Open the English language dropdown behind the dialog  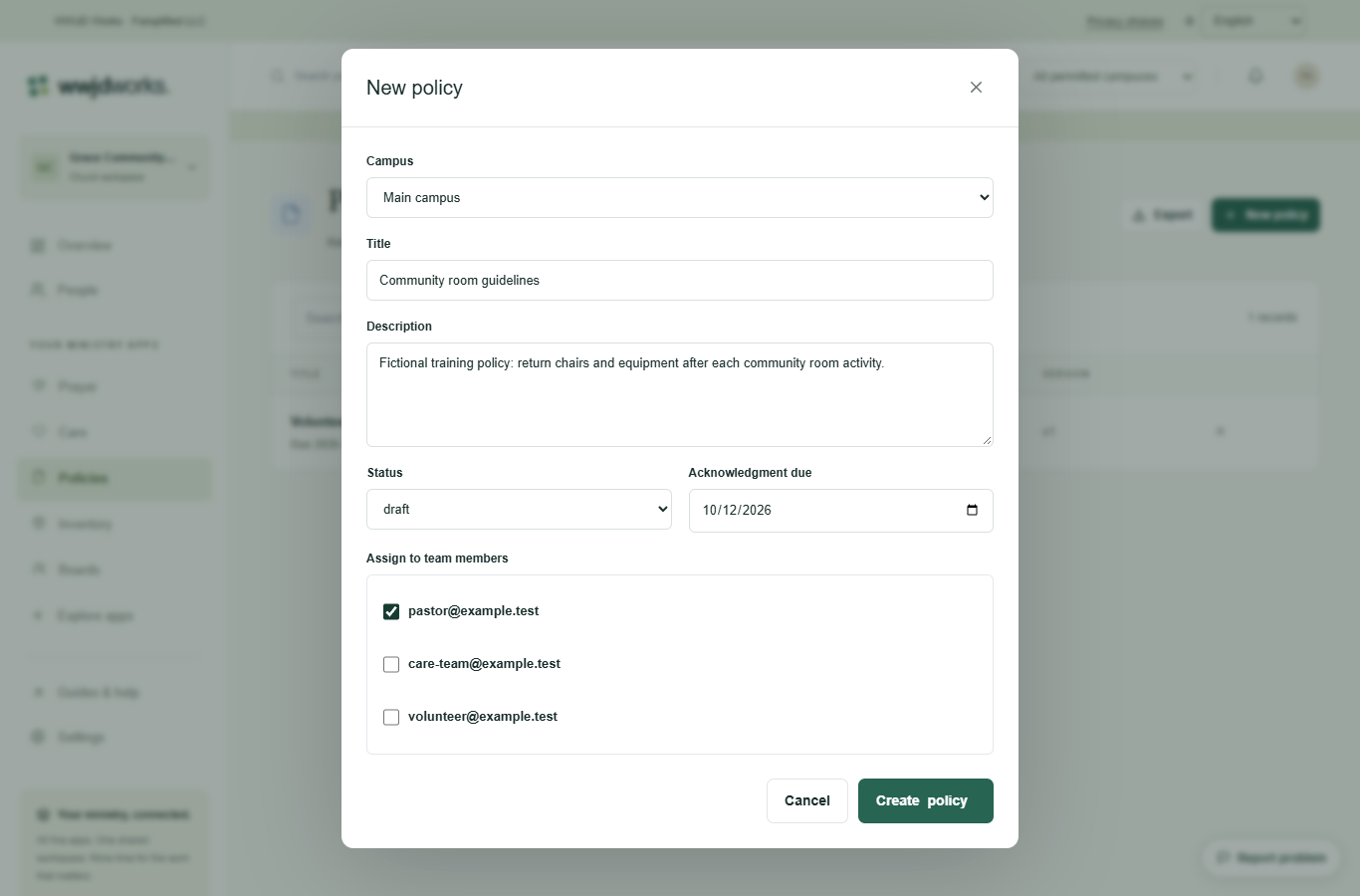click(x=1254, y=21)
